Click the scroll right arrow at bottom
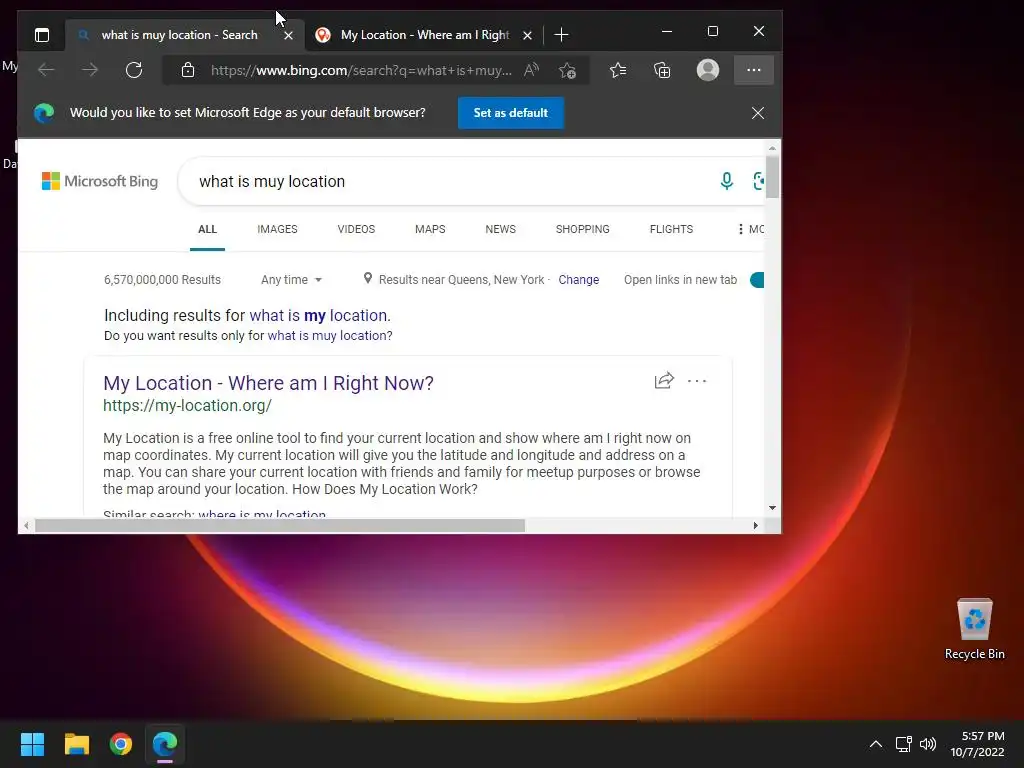This screenshot has width=1024, height=768. click(756, 526)
